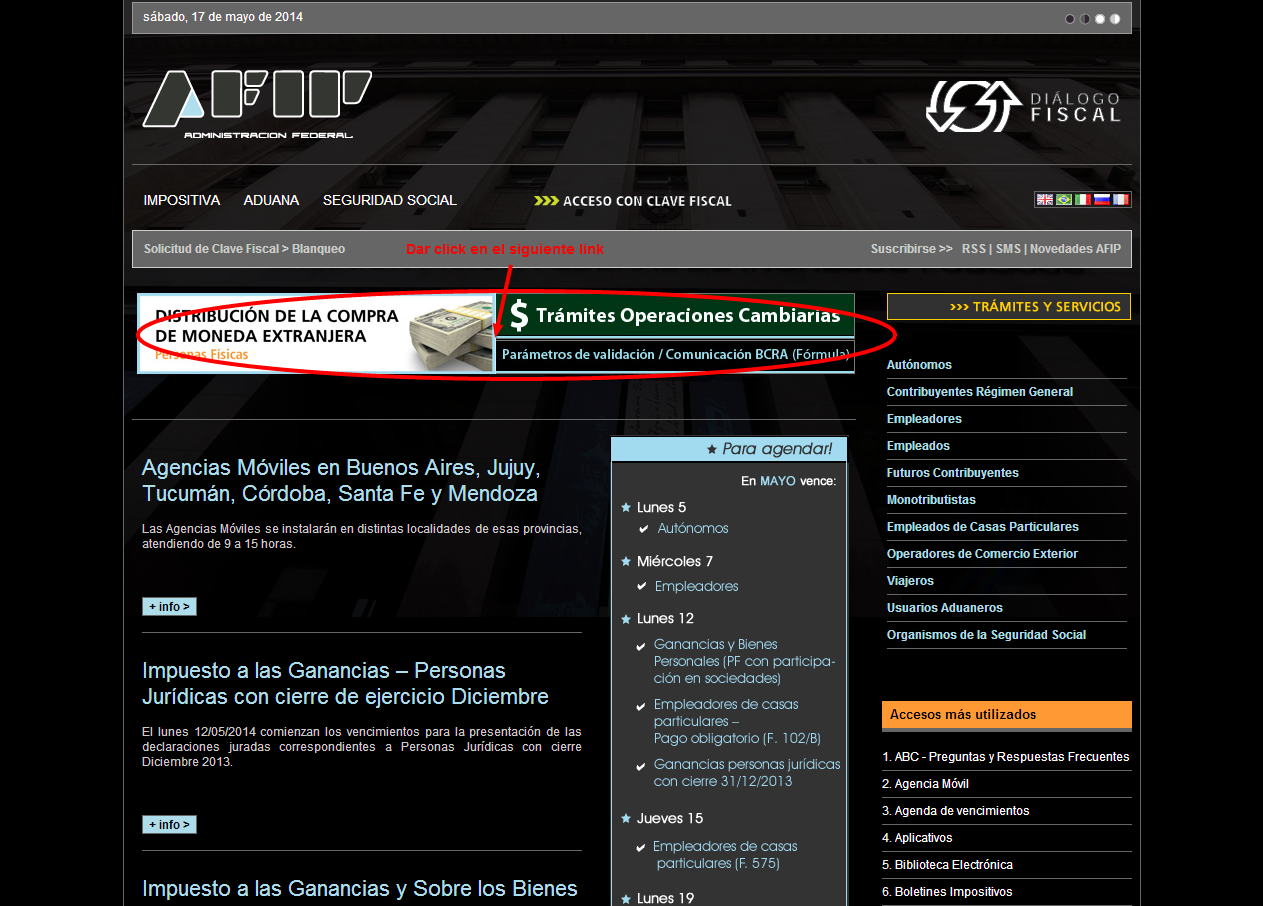
Task: Open Empleados de Casas Particulares
Action: [983, 527]
